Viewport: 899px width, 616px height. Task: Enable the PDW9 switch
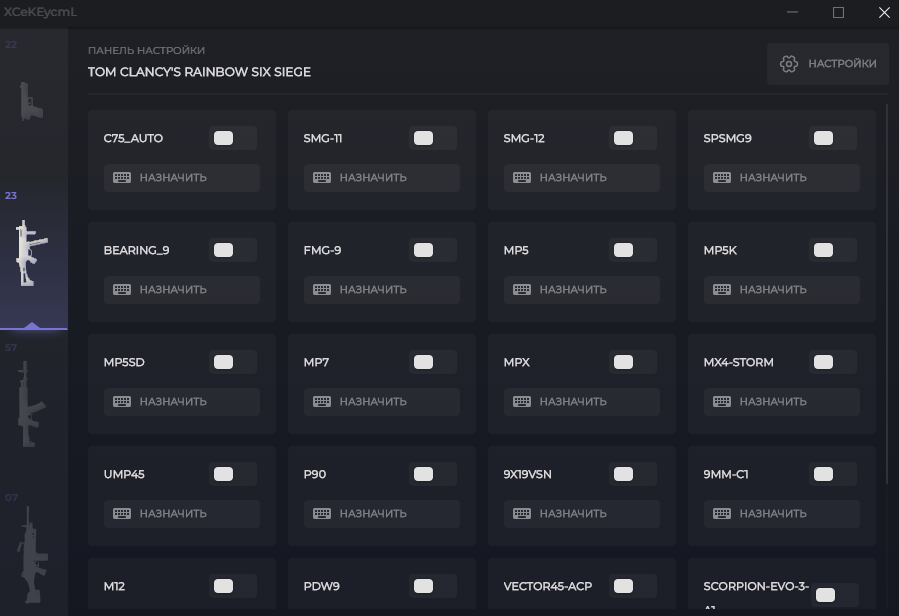(433, 586)
